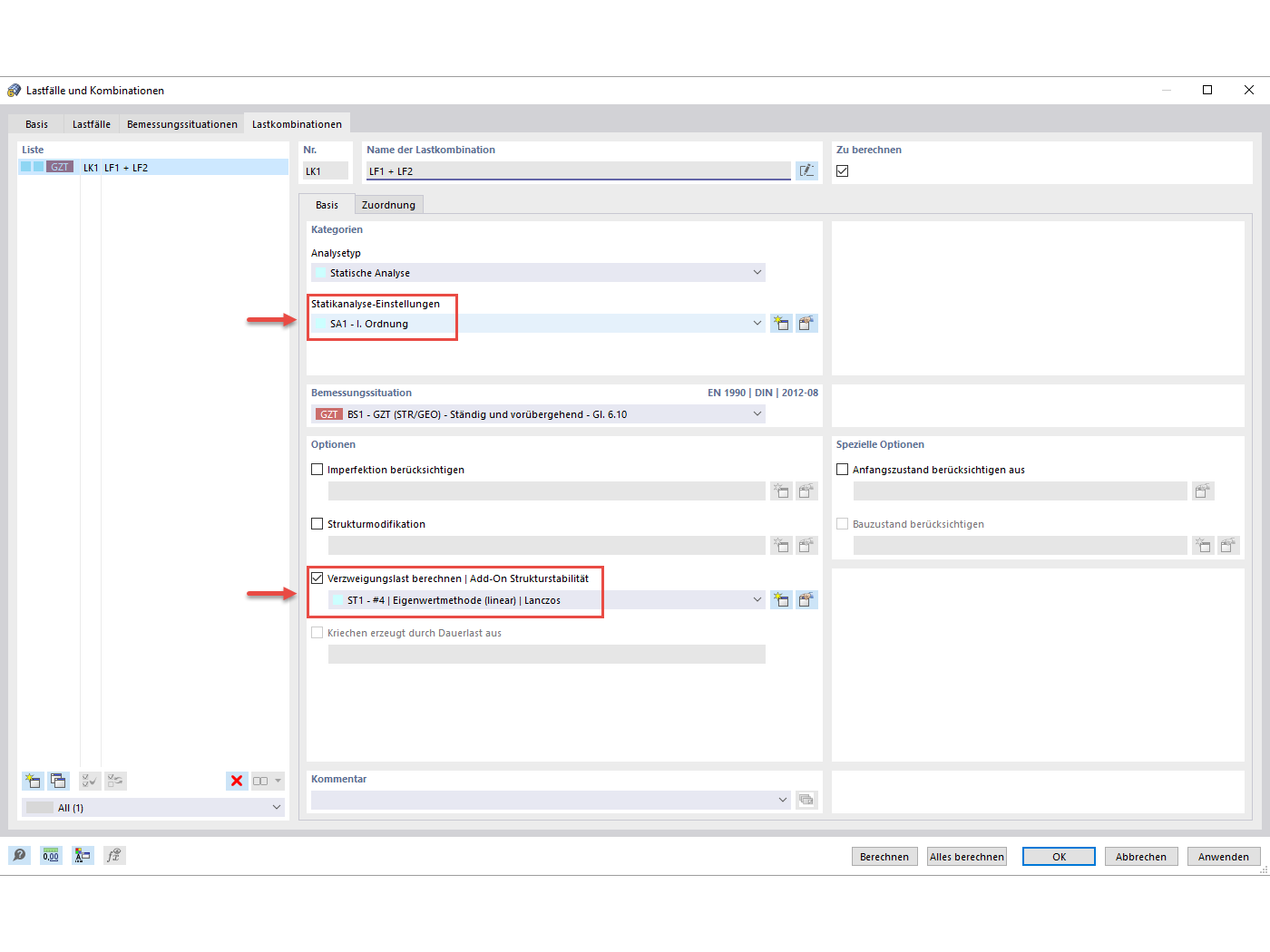Open the Bemessungssituation dropdown
The width and height of the screenshot is (1270, 952).
(757, 413)
